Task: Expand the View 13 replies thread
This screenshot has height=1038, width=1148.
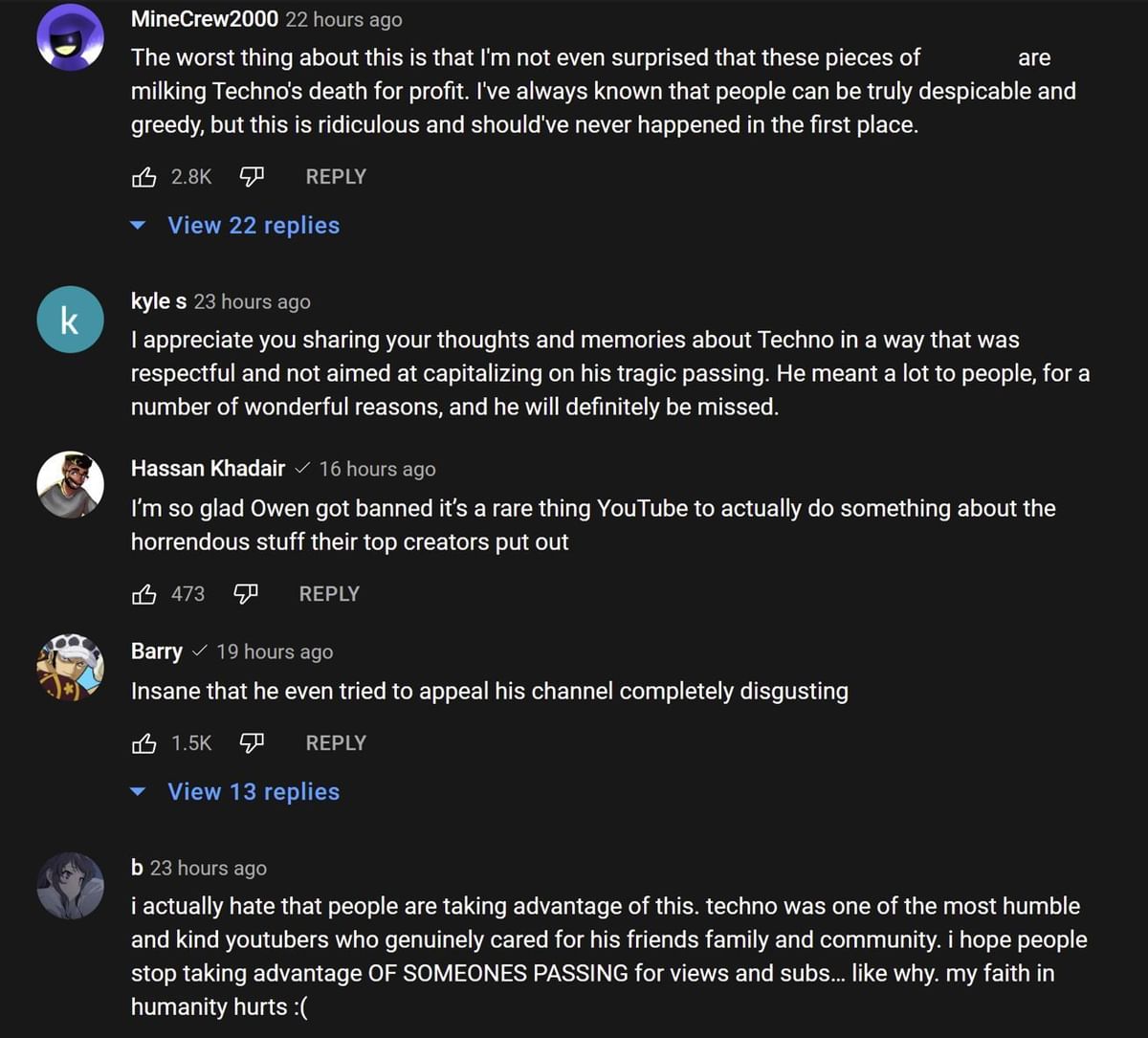Action: (x=254, y=791)
